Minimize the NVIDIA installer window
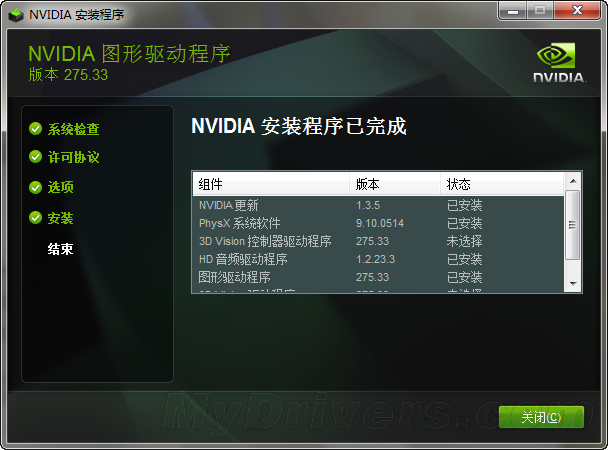Screen dimensions: 608x450 tap(513, 10)
